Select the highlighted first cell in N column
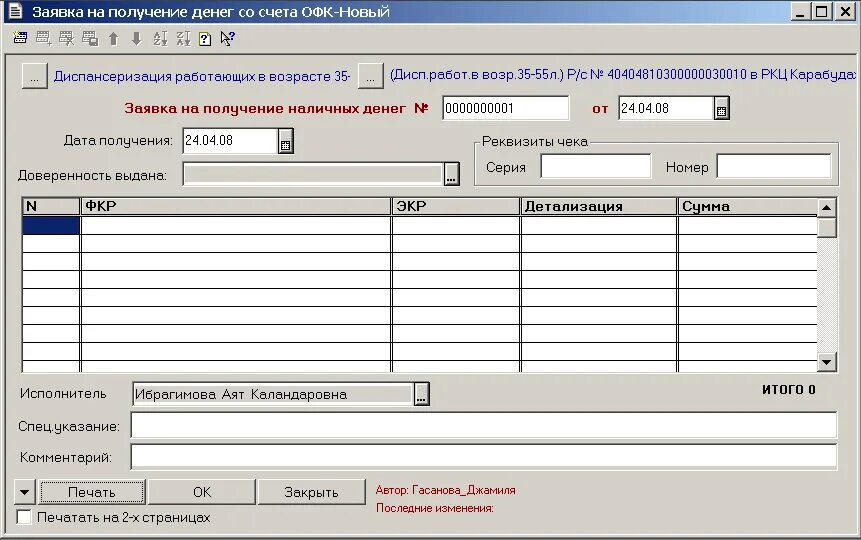 (51, 226)
